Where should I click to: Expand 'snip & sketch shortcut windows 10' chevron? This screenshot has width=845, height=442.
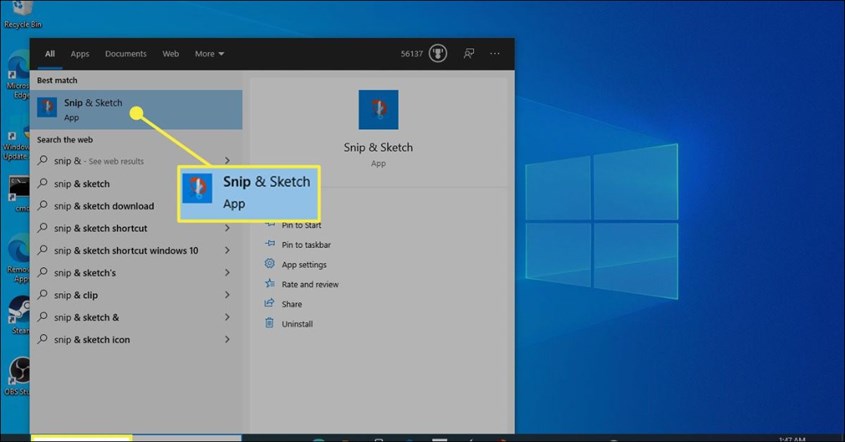tap(227, 250)
